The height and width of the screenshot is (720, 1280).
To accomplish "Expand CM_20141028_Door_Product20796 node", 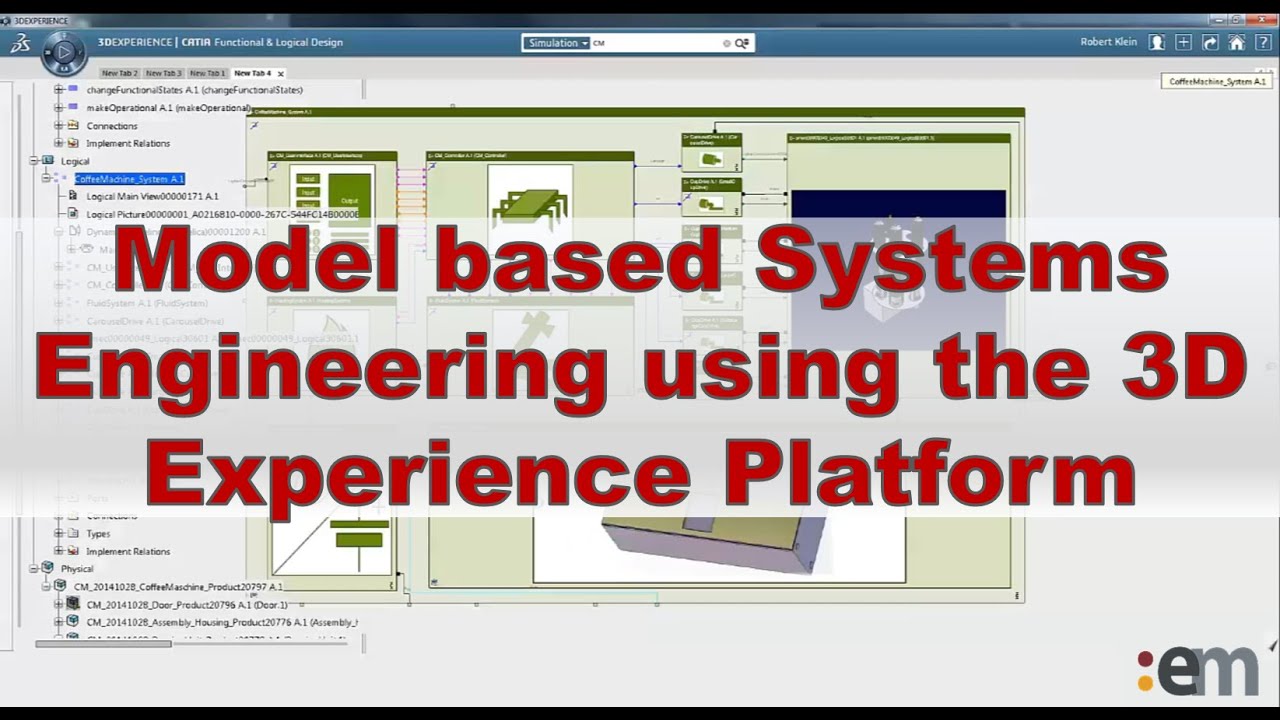I will pyautogui.click(x=58, y=605).
